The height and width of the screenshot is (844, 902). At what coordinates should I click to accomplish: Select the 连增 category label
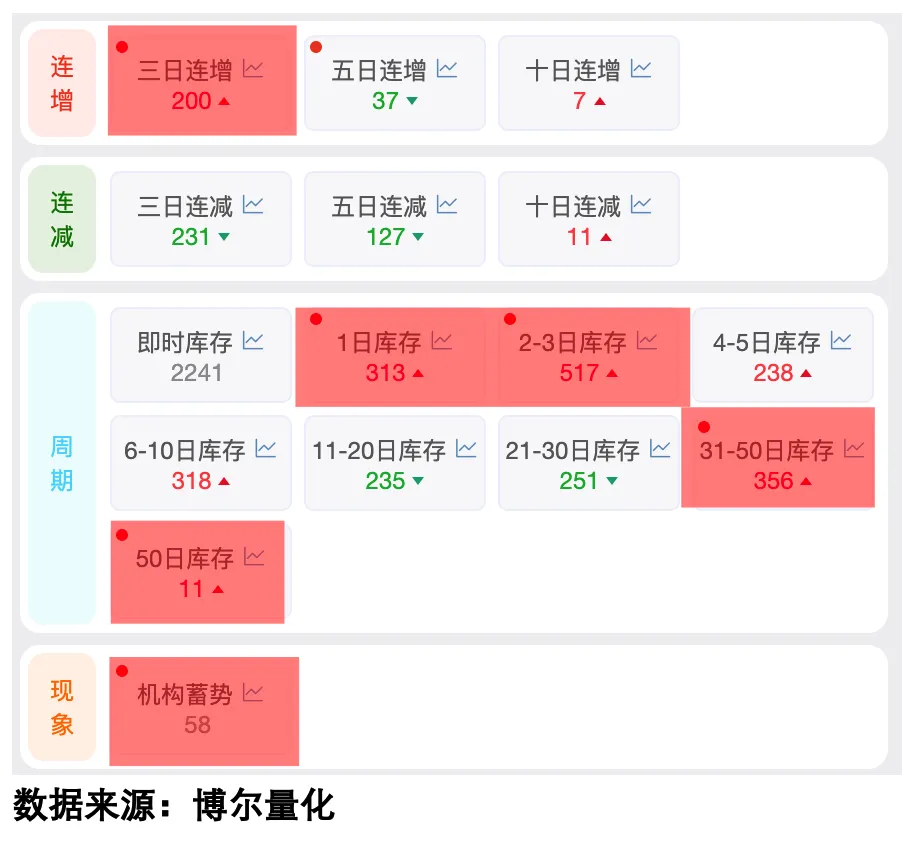click(x=62, y=83)
